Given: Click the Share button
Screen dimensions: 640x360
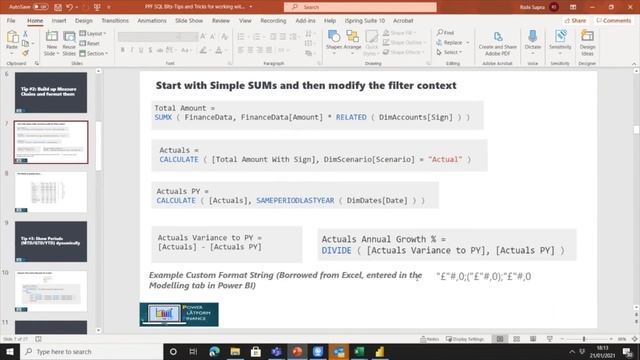Looking at the screenshot, I should [x=576, y=20].
